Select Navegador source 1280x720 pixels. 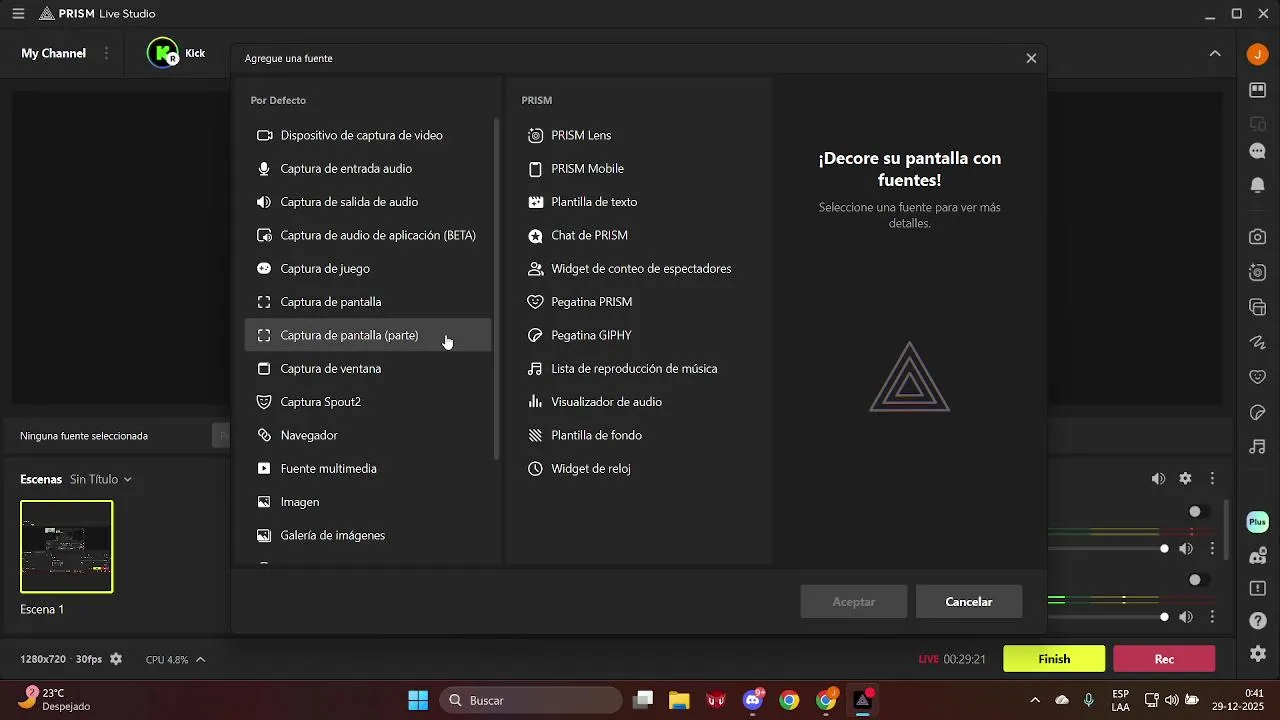[x=368, y=435]
